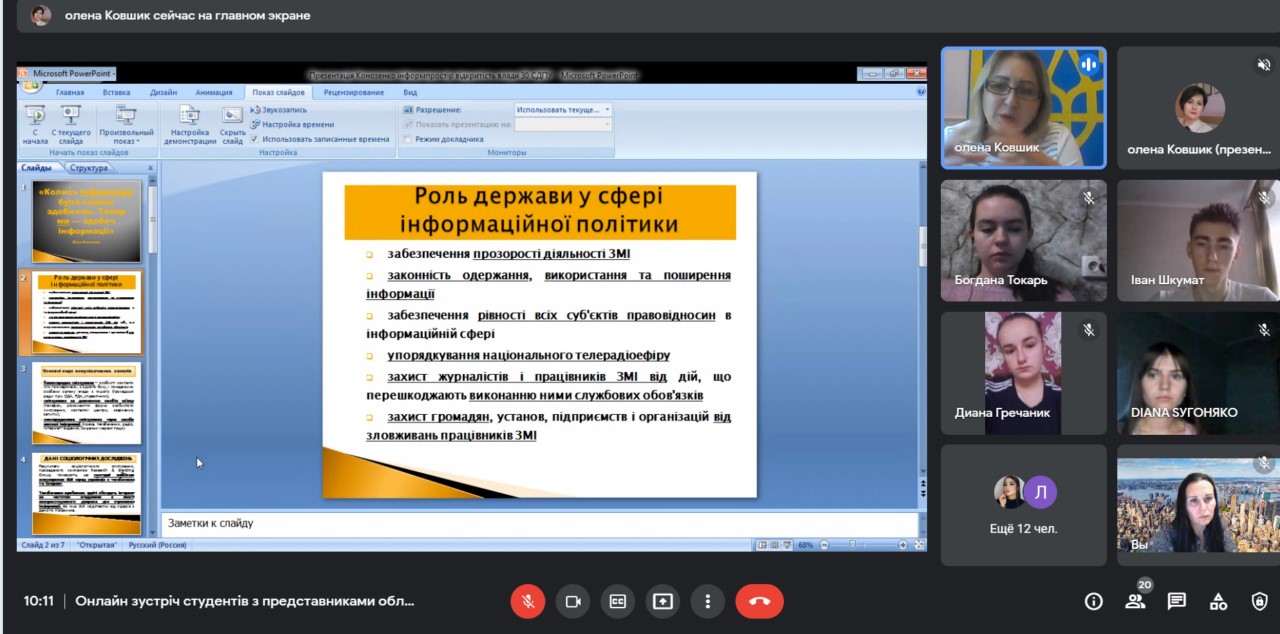Click the 'Ещё 12 чел.' participants tile
The height and width of the screenshot is (634, 1280).
(1023, 505)
